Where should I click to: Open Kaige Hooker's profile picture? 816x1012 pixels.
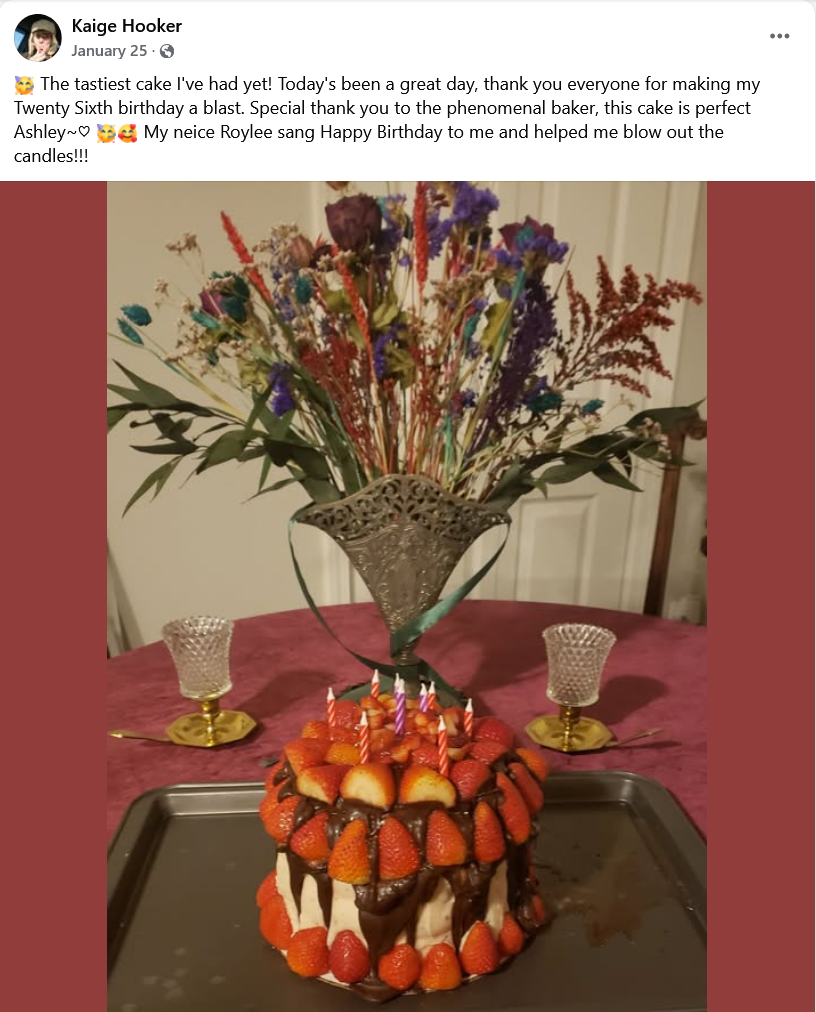pos(37,37)
